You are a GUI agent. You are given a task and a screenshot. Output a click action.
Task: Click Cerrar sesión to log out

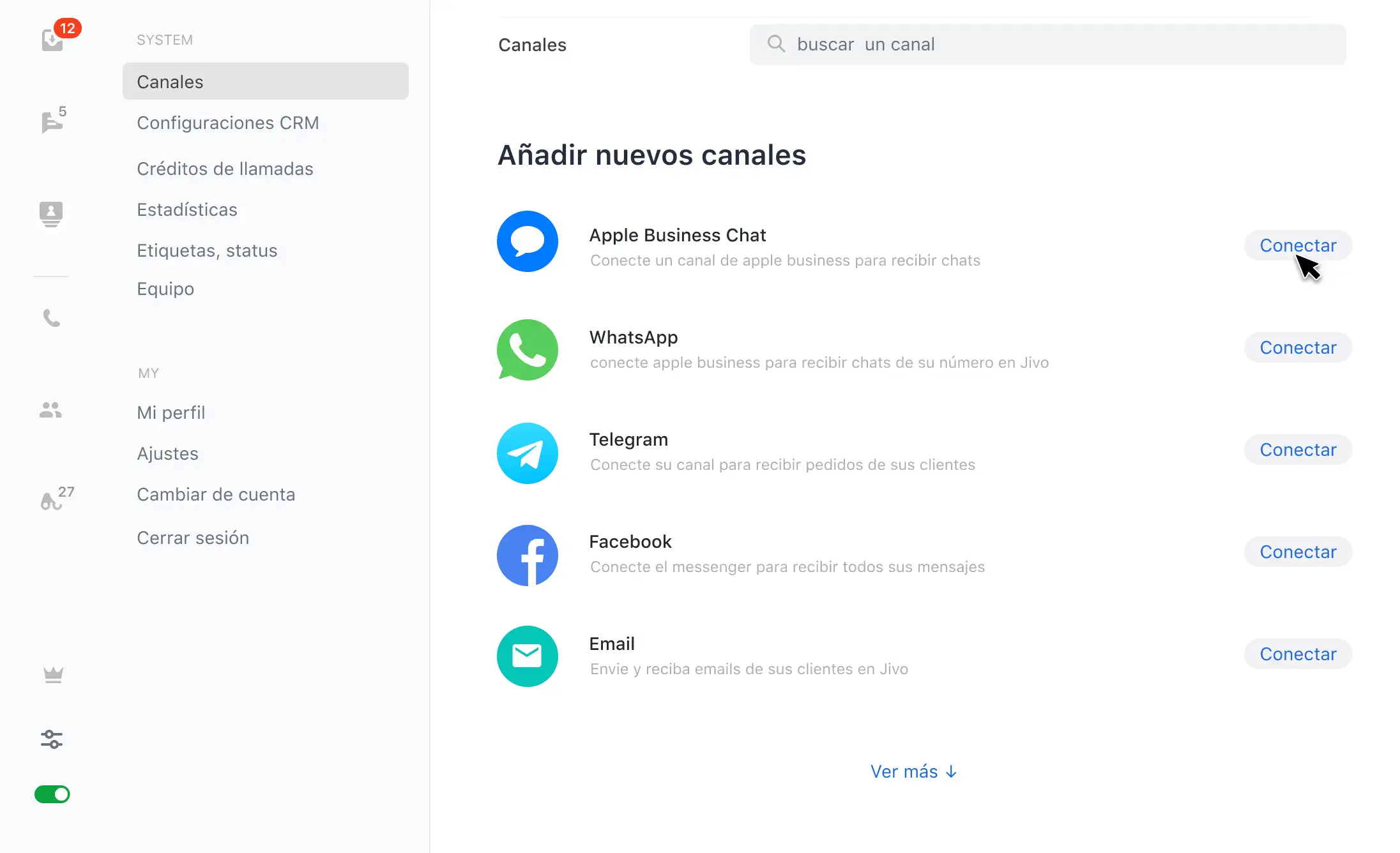coord(193,538)
